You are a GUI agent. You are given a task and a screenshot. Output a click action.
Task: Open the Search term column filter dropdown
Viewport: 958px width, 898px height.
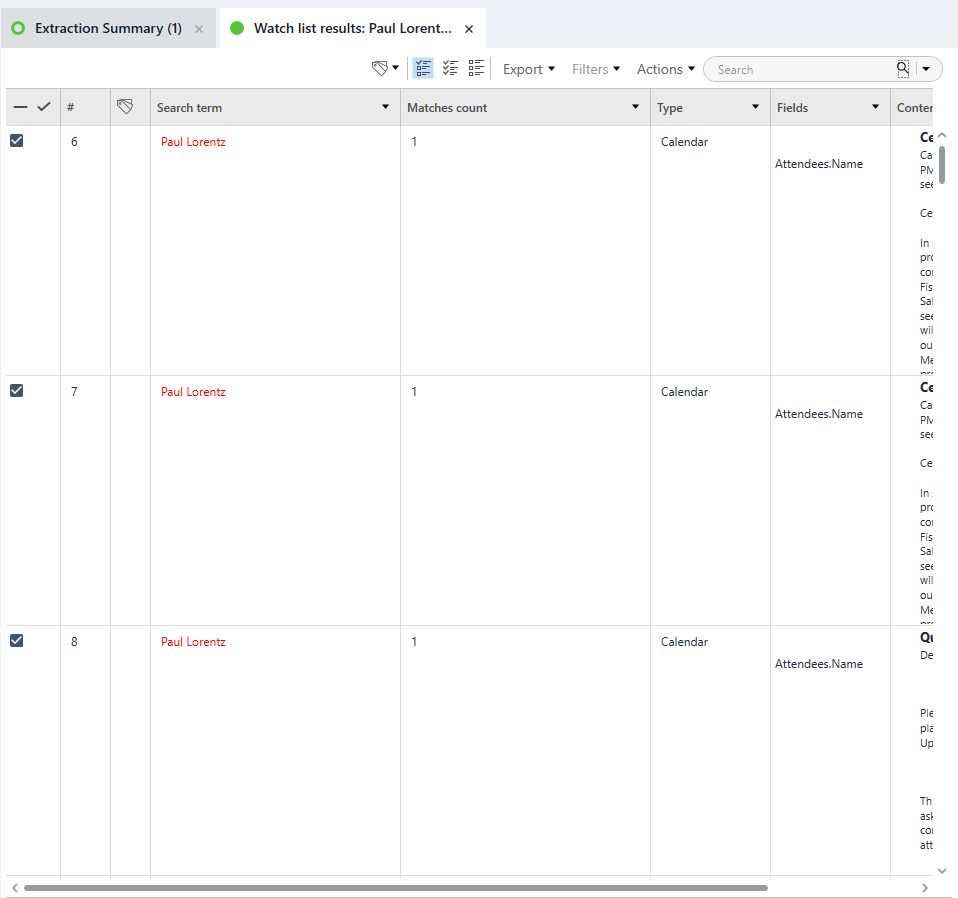coord(386,107)
